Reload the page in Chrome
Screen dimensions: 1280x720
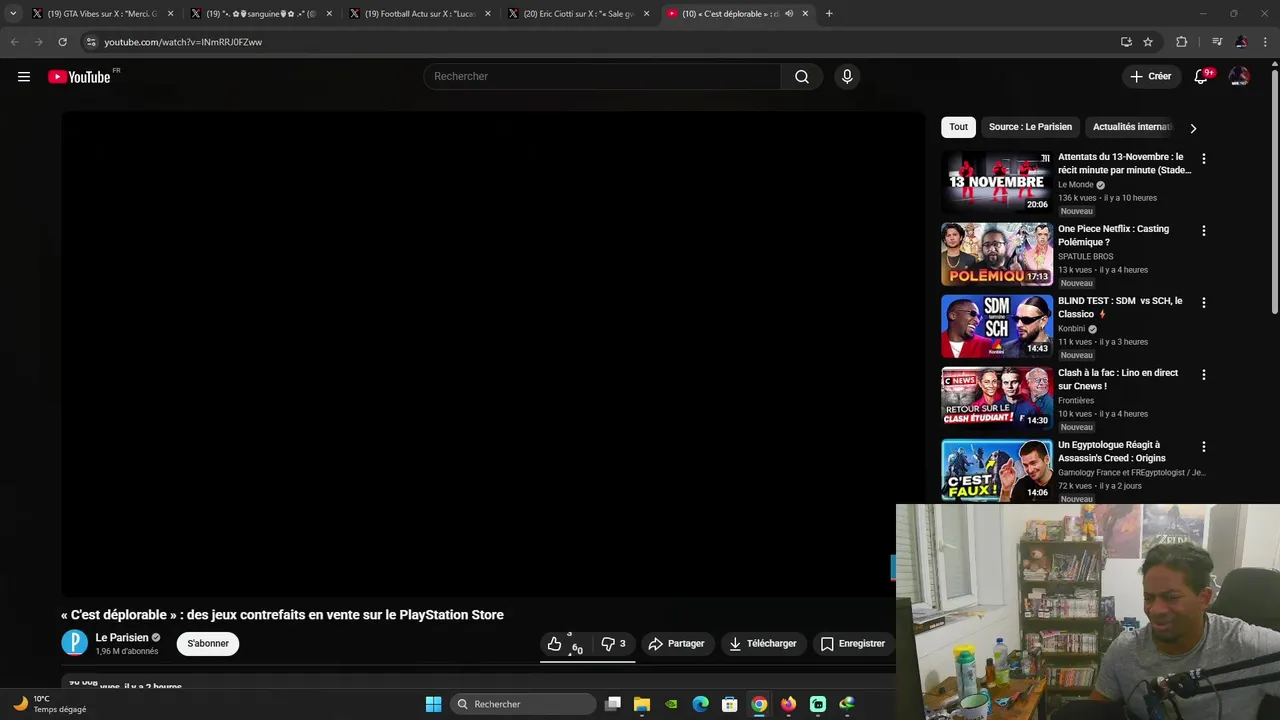tap(62, 42)
